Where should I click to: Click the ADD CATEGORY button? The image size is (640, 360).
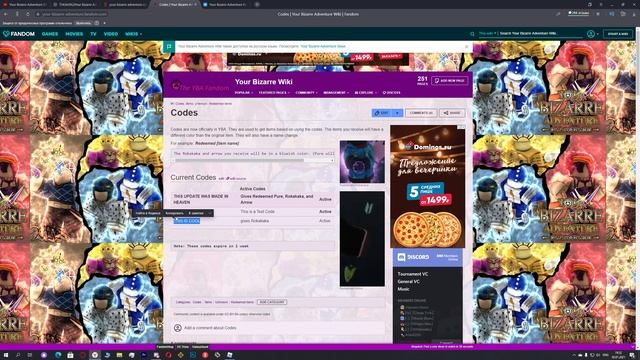click(x=272, y=302)
